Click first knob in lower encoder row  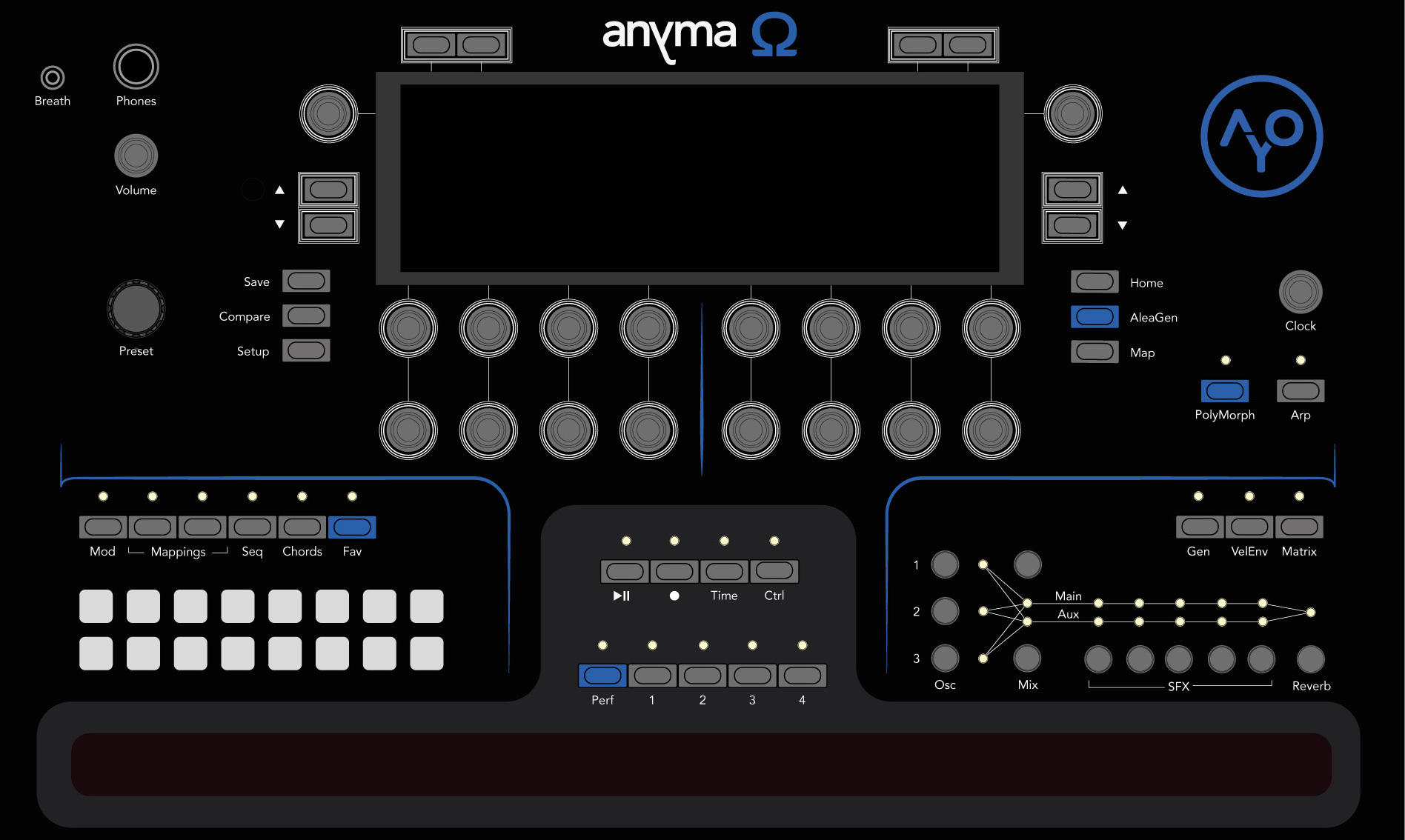point(408,430)
